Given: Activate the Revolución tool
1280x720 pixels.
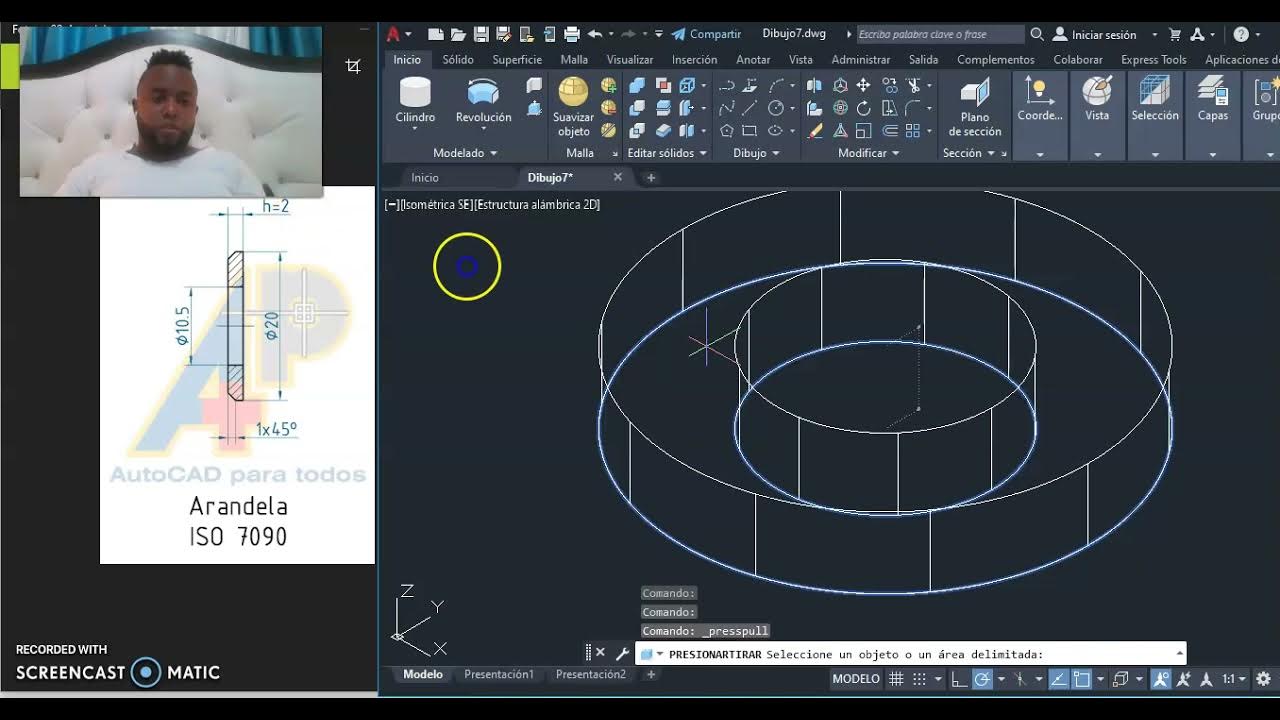Looking at the screenshot, I should (x=483, y=100).
